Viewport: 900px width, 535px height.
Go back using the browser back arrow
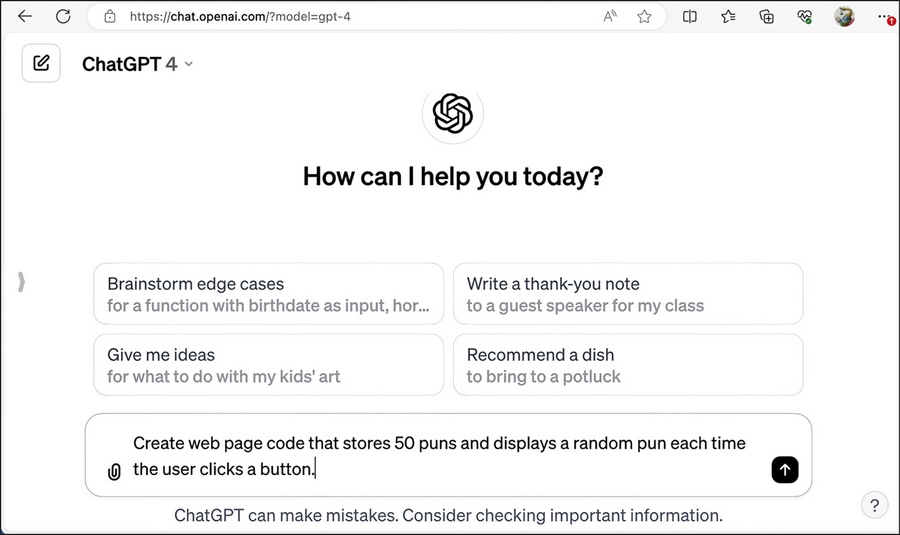coord(25,16)
